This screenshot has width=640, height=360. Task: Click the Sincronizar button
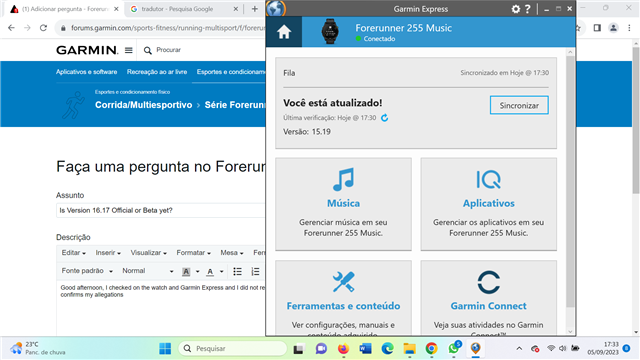(519, 105)
